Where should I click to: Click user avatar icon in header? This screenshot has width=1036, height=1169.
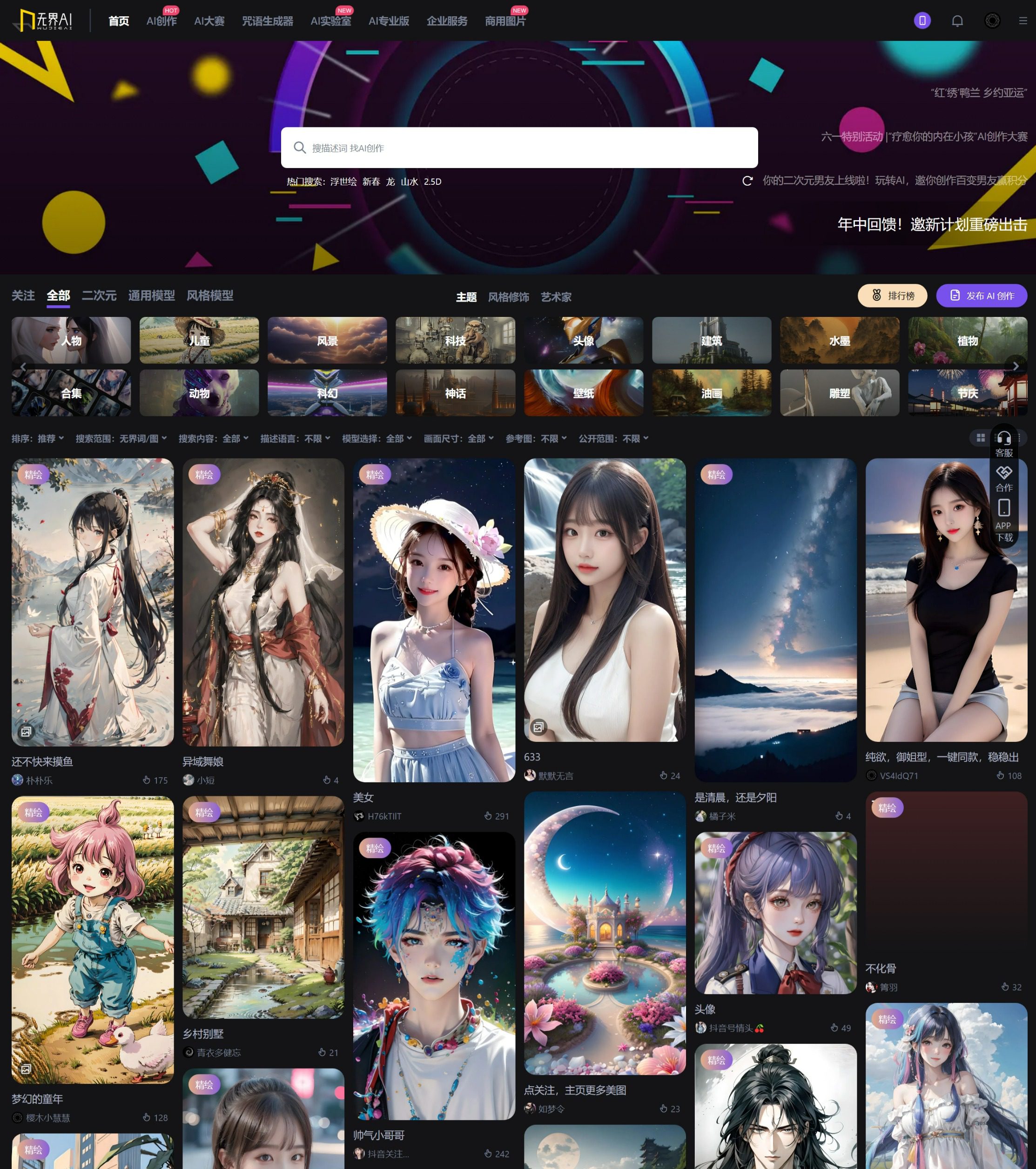[x=992, y=21]
